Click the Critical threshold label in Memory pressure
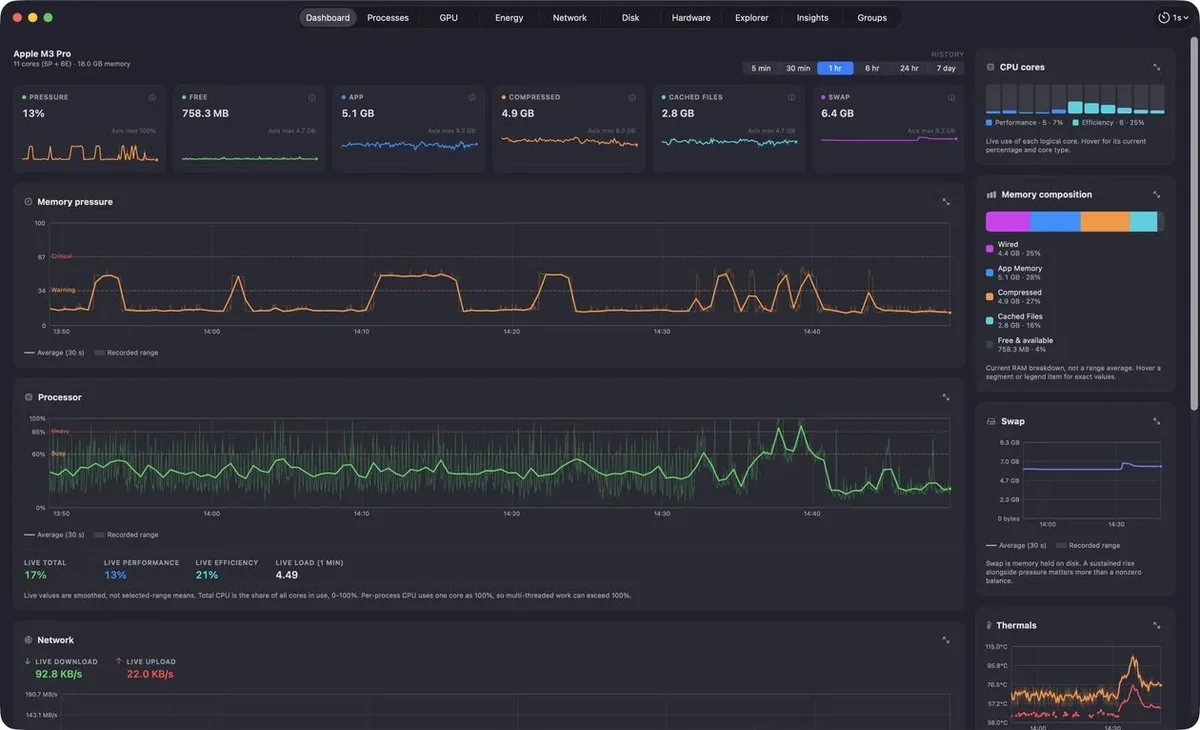Image resolution: width=1200 pixels, height=730 pixels. pos(62,256)
